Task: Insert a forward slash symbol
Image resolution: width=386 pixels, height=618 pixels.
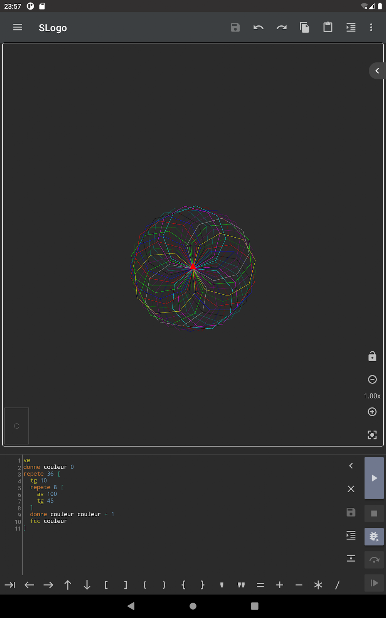Action: (337, 585)
